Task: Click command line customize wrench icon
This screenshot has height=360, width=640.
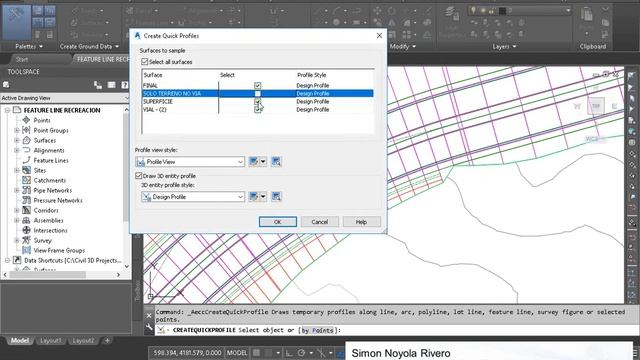Action: (x=149, y=327)
